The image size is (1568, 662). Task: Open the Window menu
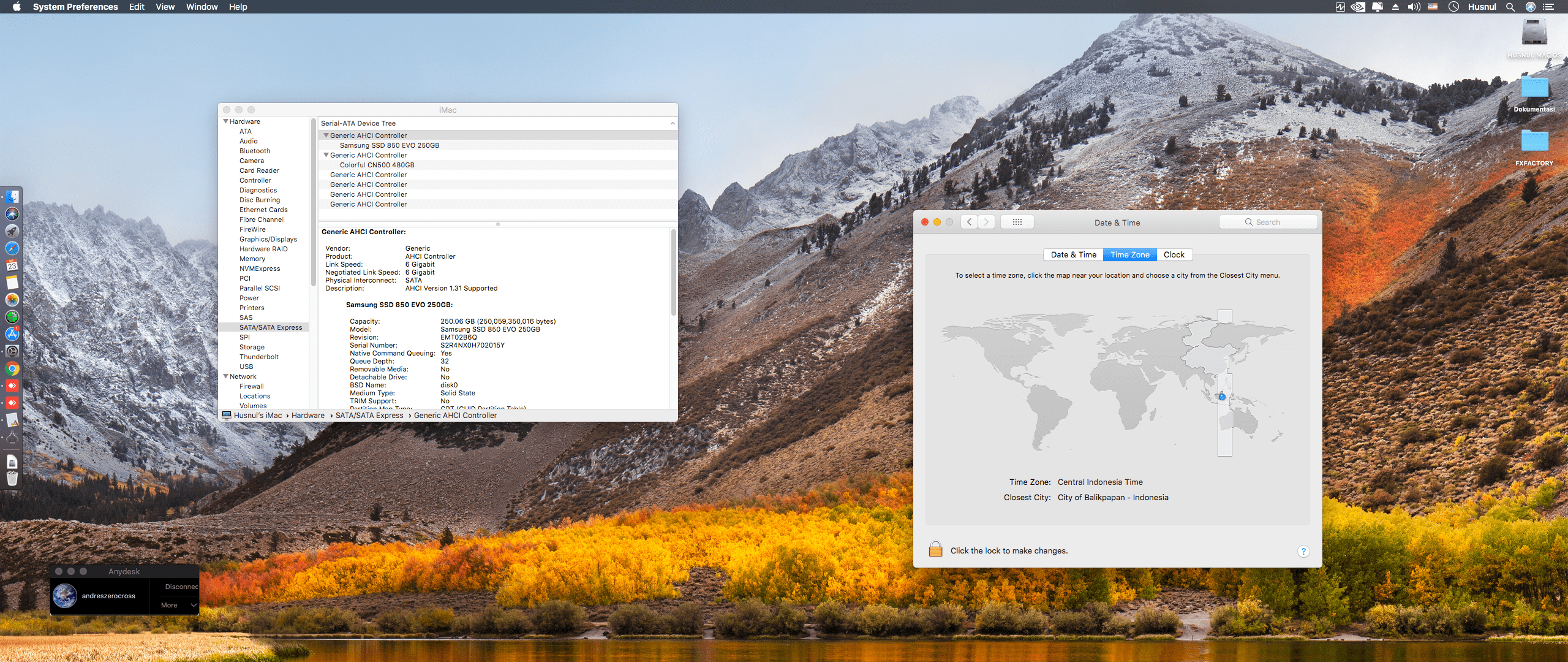tap(202, 7)
